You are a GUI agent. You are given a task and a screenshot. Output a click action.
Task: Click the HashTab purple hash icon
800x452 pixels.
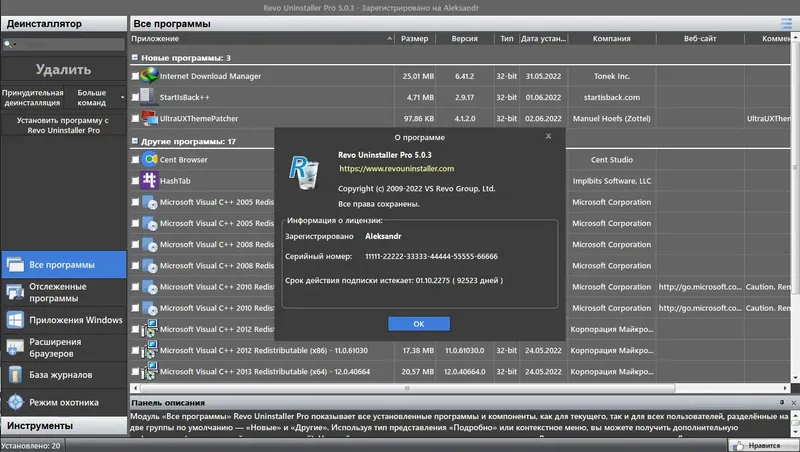tap(149, 181)
